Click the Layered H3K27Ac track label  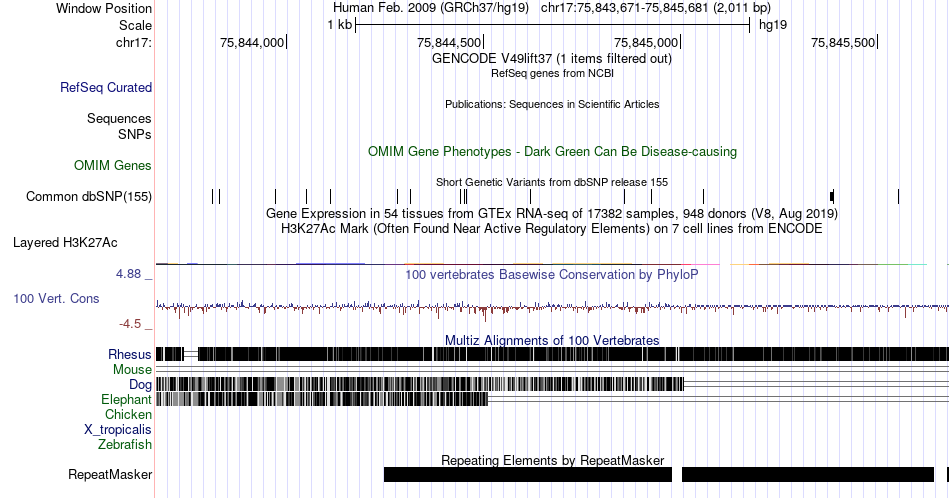pyautogui.click(x=65, y=242)
